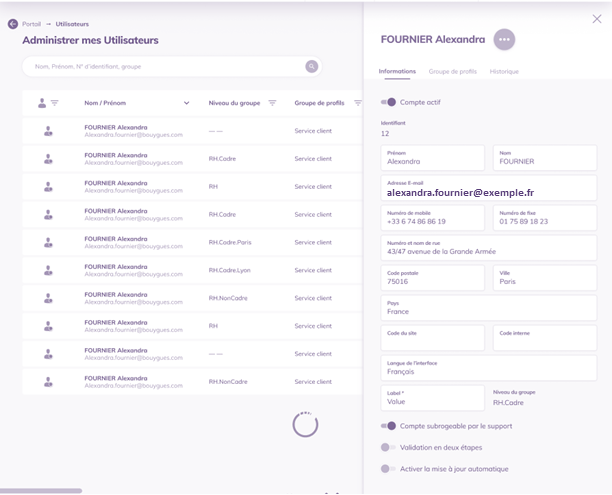
Task: Click the user icon in the RH.Cadre.Paris row
Action: coord(44,242)
